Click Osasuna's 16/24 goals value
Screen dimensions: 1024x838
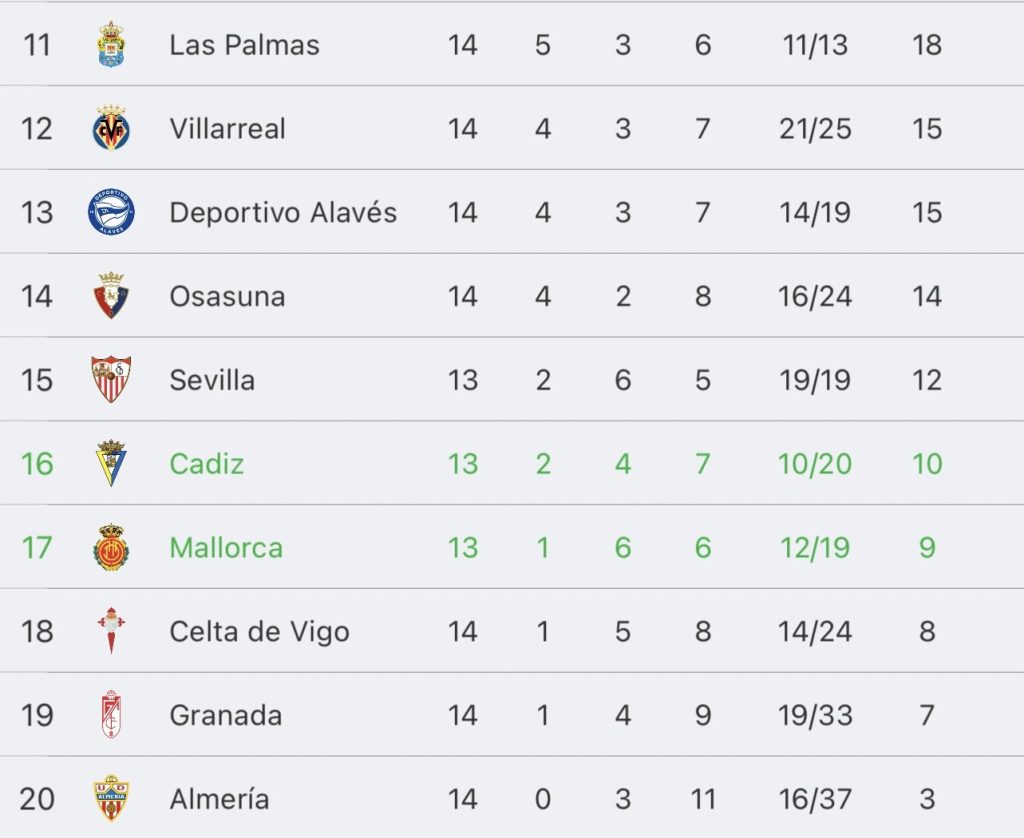[x=815, y=297]
